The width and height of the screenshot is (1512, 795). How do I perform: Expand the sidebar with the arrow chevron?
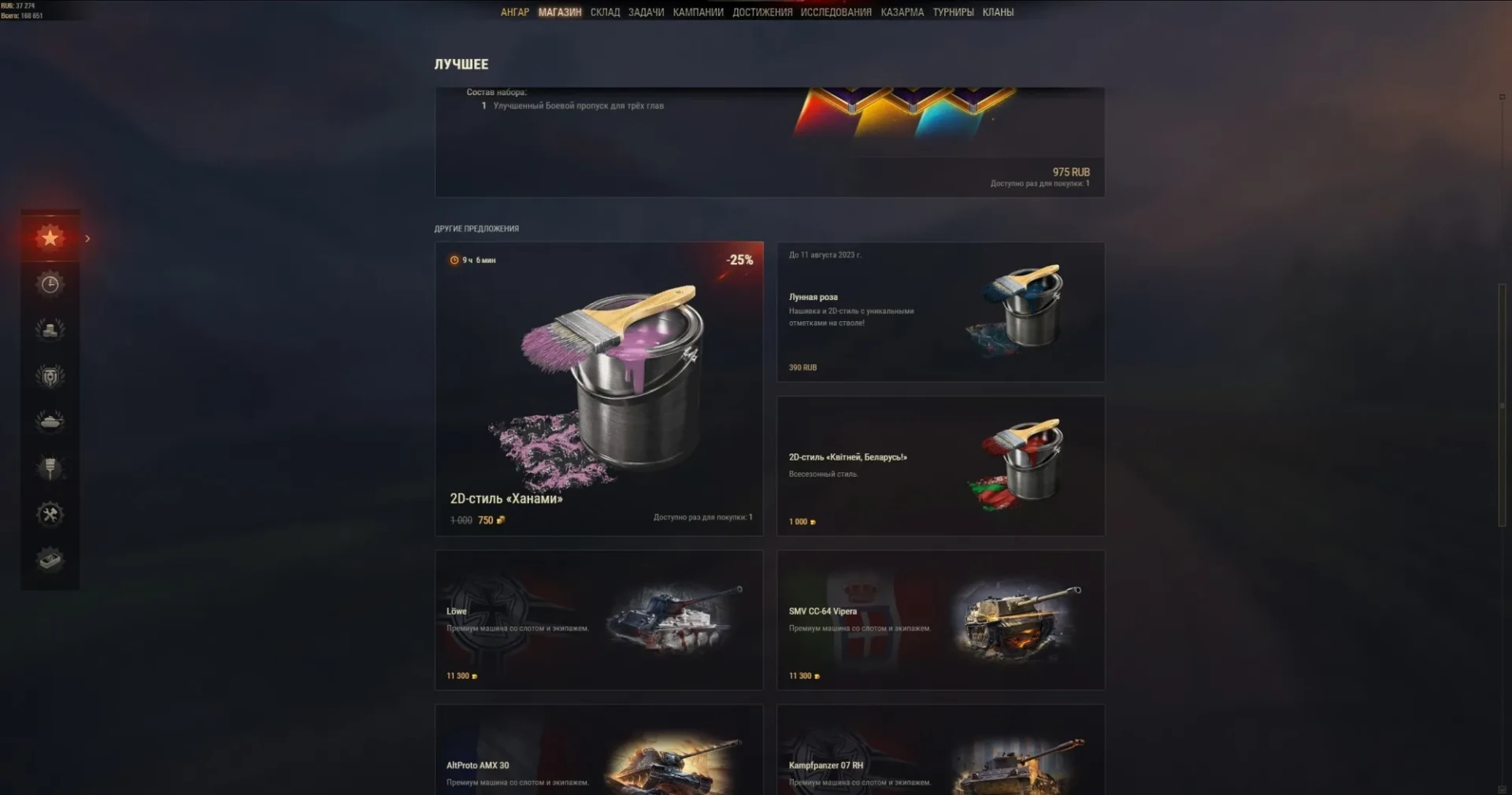(x=87, y=238)
